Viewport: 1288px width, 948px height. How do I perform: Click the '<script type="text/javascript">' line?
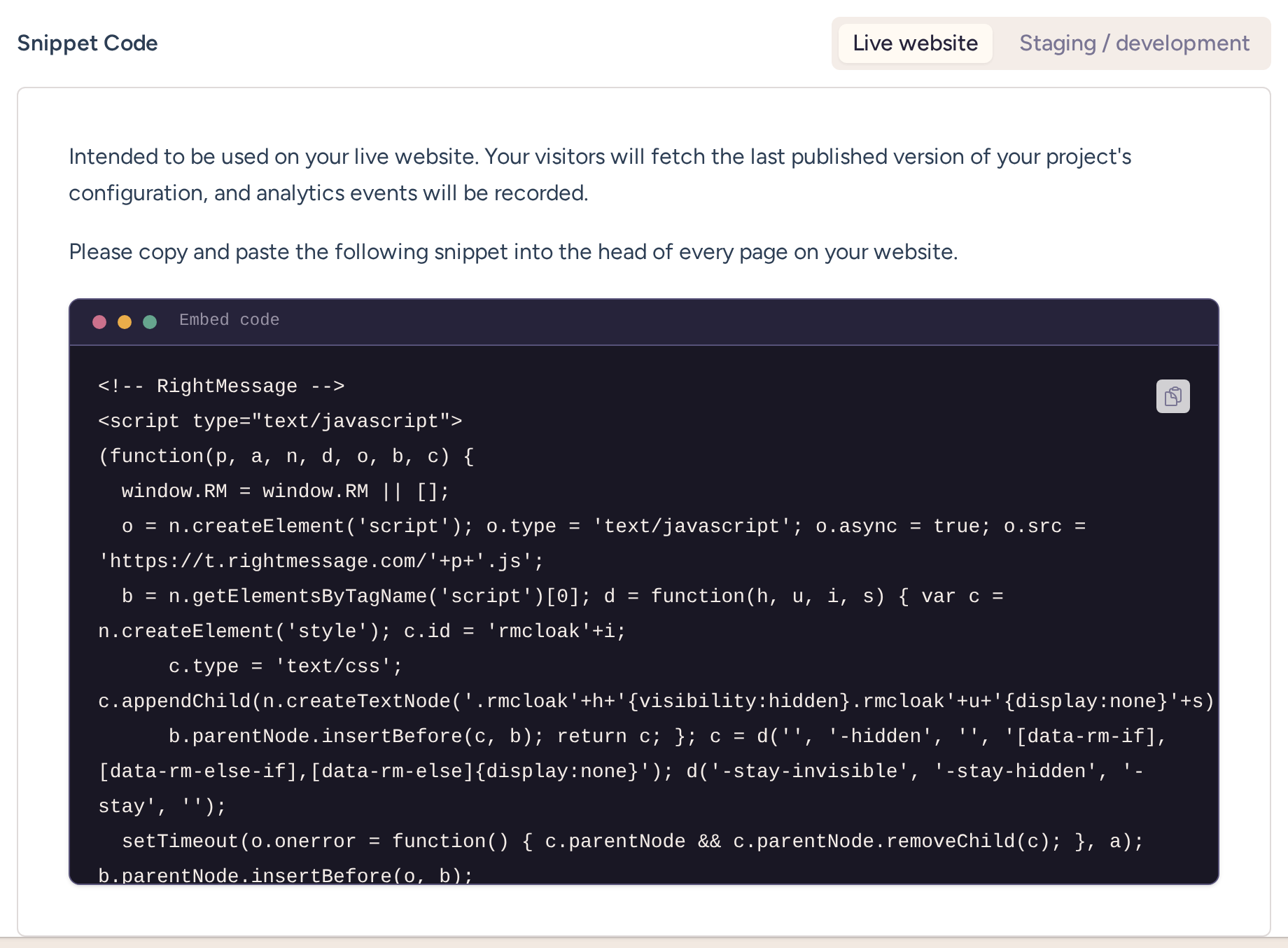(280, 421)
